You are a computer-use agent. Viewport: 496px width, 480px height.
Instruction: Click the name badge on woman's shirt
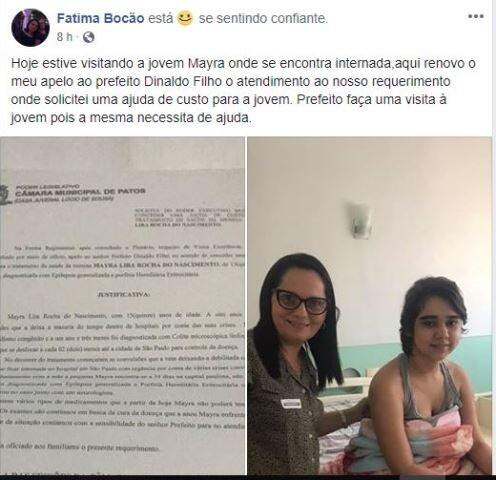click(290, 404)
